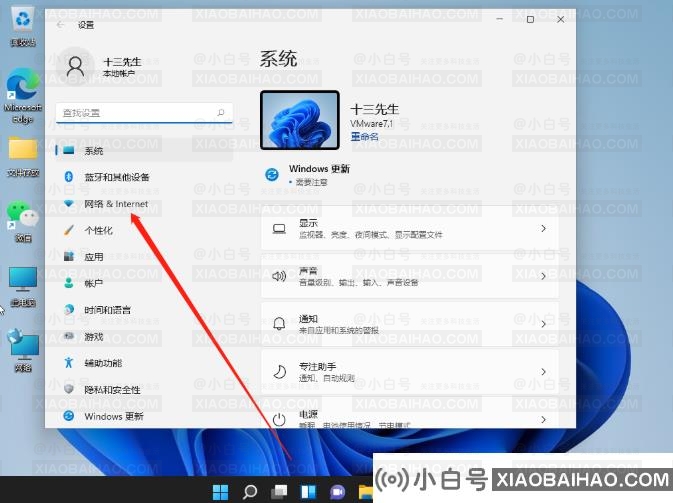Image resolution: width=673 pixels, height=503 pixels.
Task: Expand 电源 row chevron
Action: pyautogui.click(x=543, y=419)
